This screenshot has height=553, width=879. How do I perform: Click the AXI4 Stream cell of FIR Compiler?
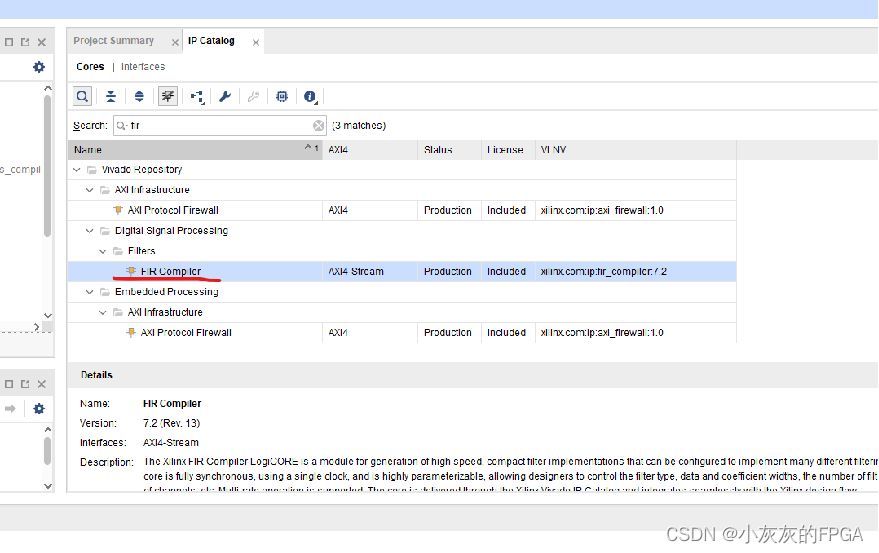click(370, 271)
